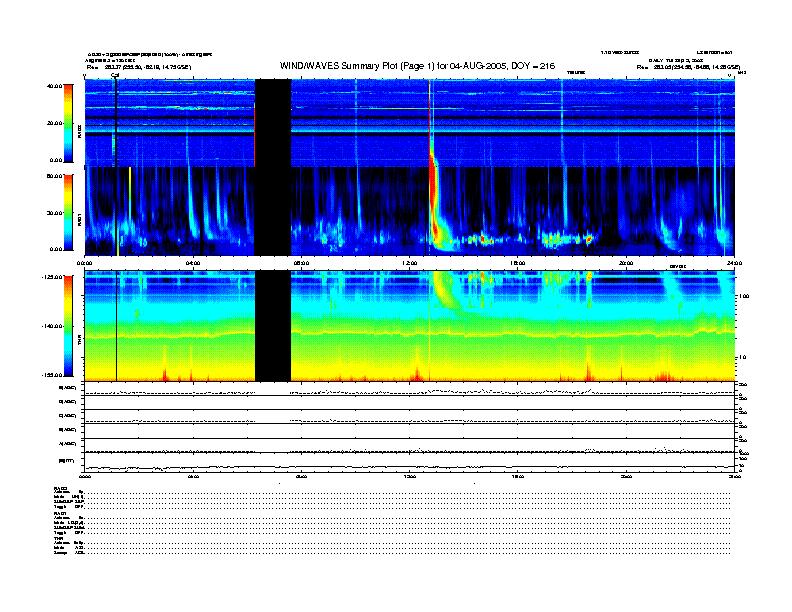This screenshot has height=612, width=792.
Task: Select the -155.00 label on TNR scale
Action: [52, 375]
